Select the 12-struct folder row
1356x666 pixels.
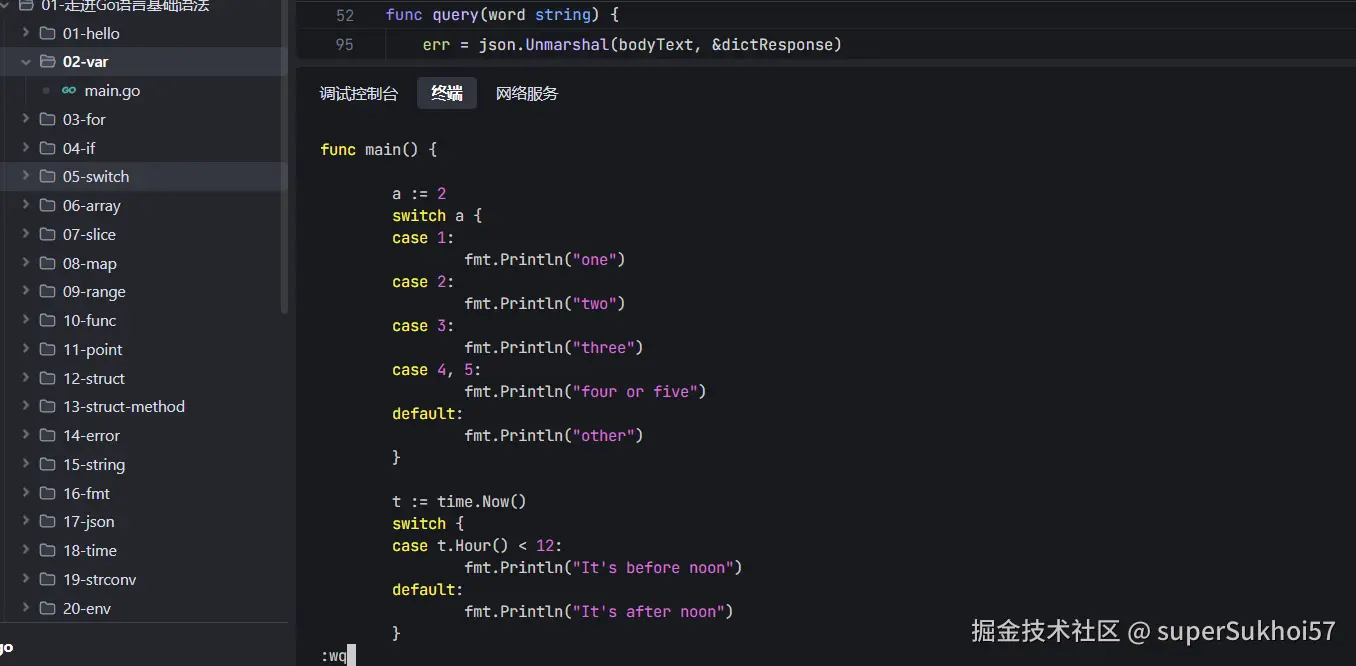click(x=144, y=378)
